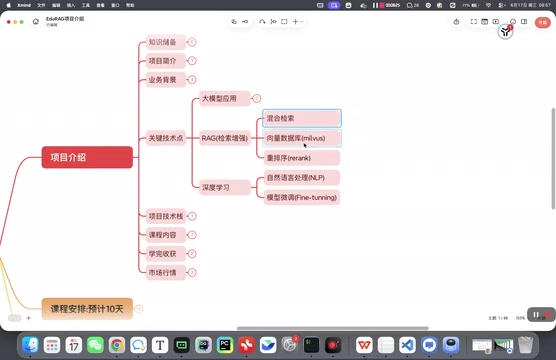This screenshot has width=556, height=360.
Task: Open the share export icon
Action: [x=456, y=22]
